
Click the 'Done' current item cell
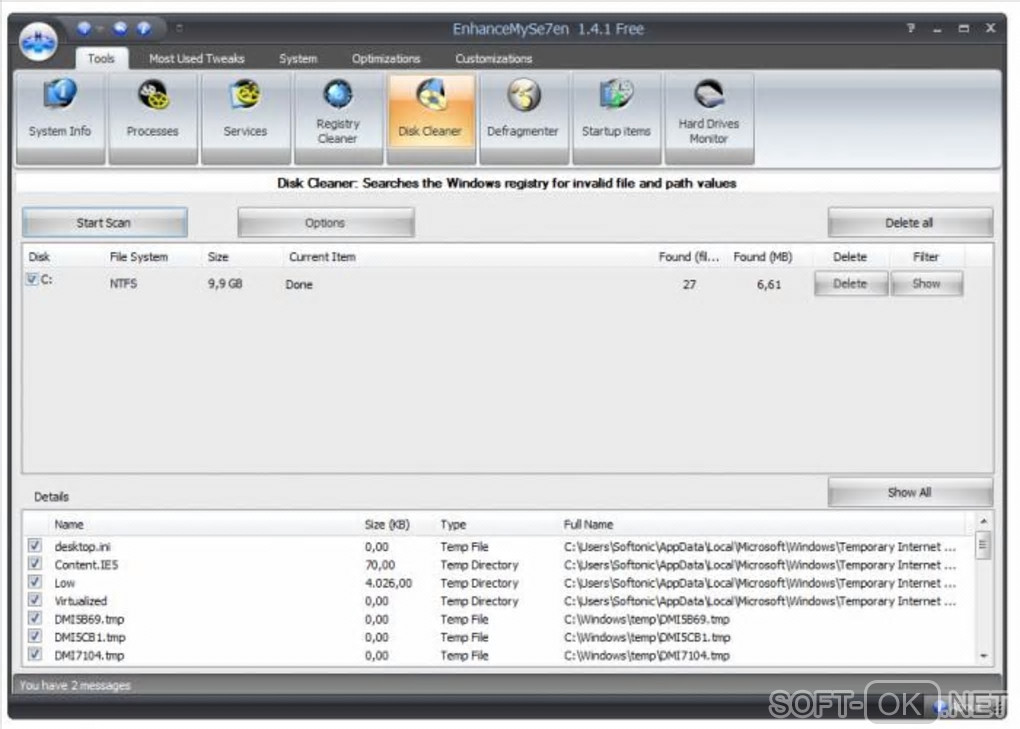pyautogui.click(x=299, y=284)
